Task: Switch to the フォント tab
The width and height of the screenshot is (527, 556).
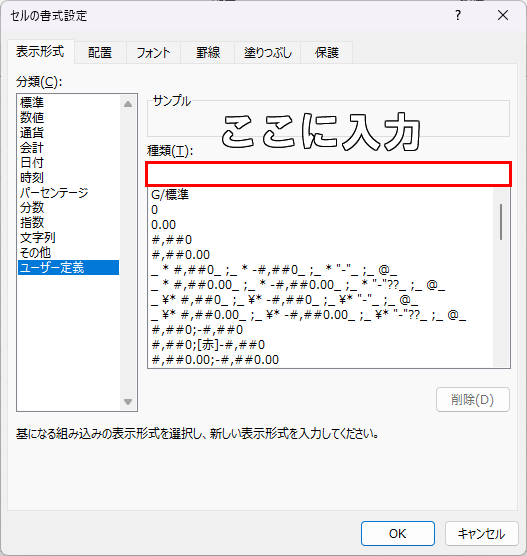Action: [154, 53]
